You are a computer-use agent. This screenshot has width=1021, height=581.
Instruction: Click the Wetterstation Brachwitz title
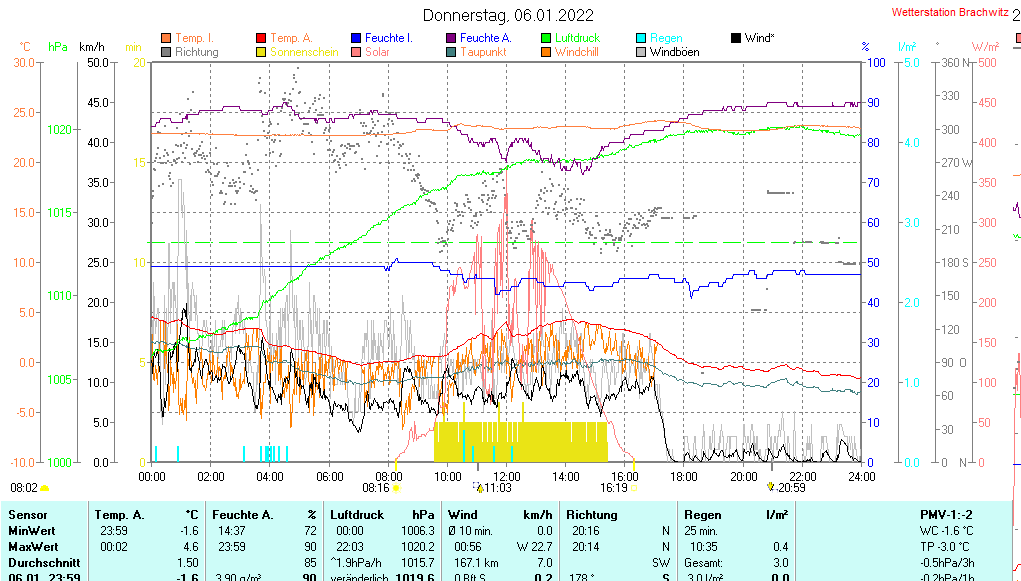click(949, 13)
